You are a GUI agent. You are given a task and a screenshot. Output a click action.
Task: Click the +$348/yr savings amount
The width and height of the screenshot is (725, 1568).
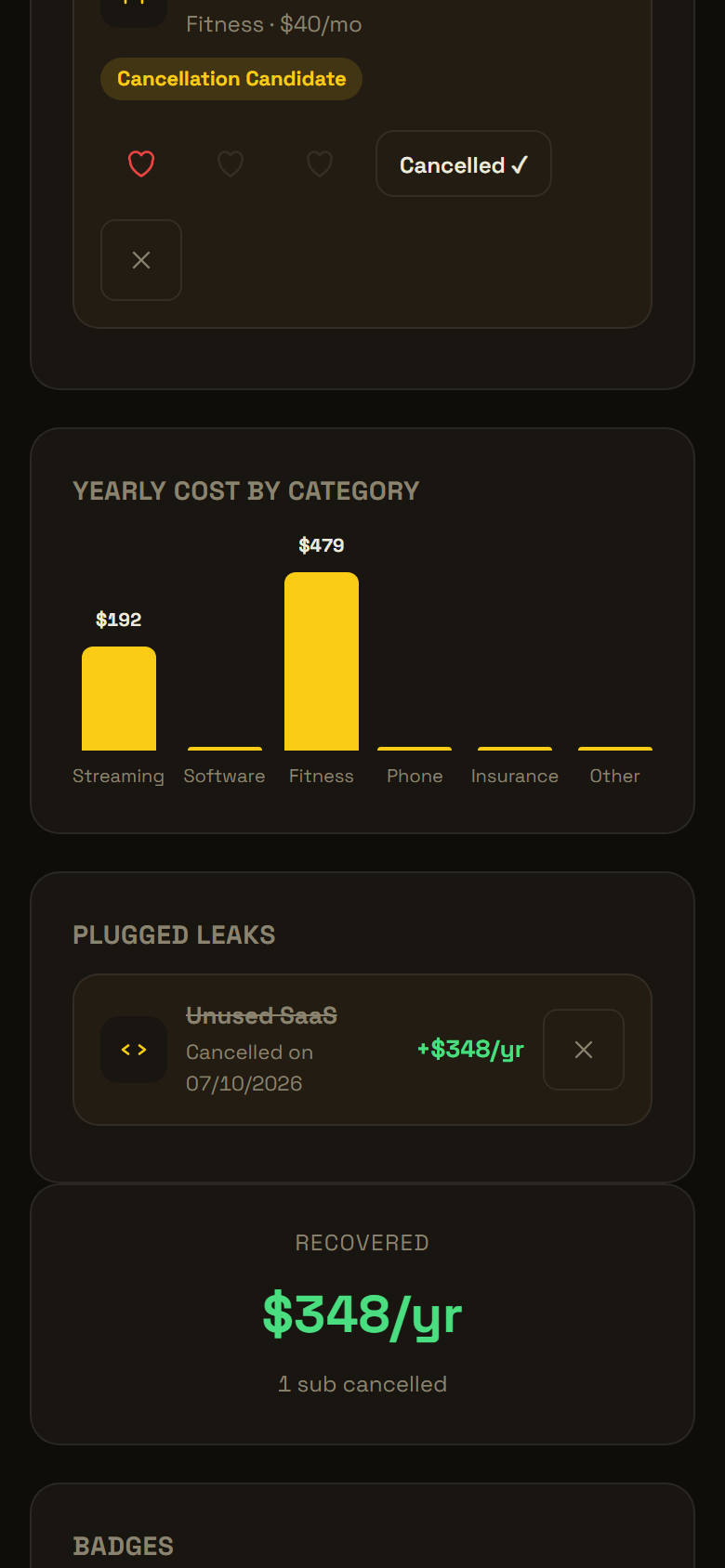coord(470,1050)
